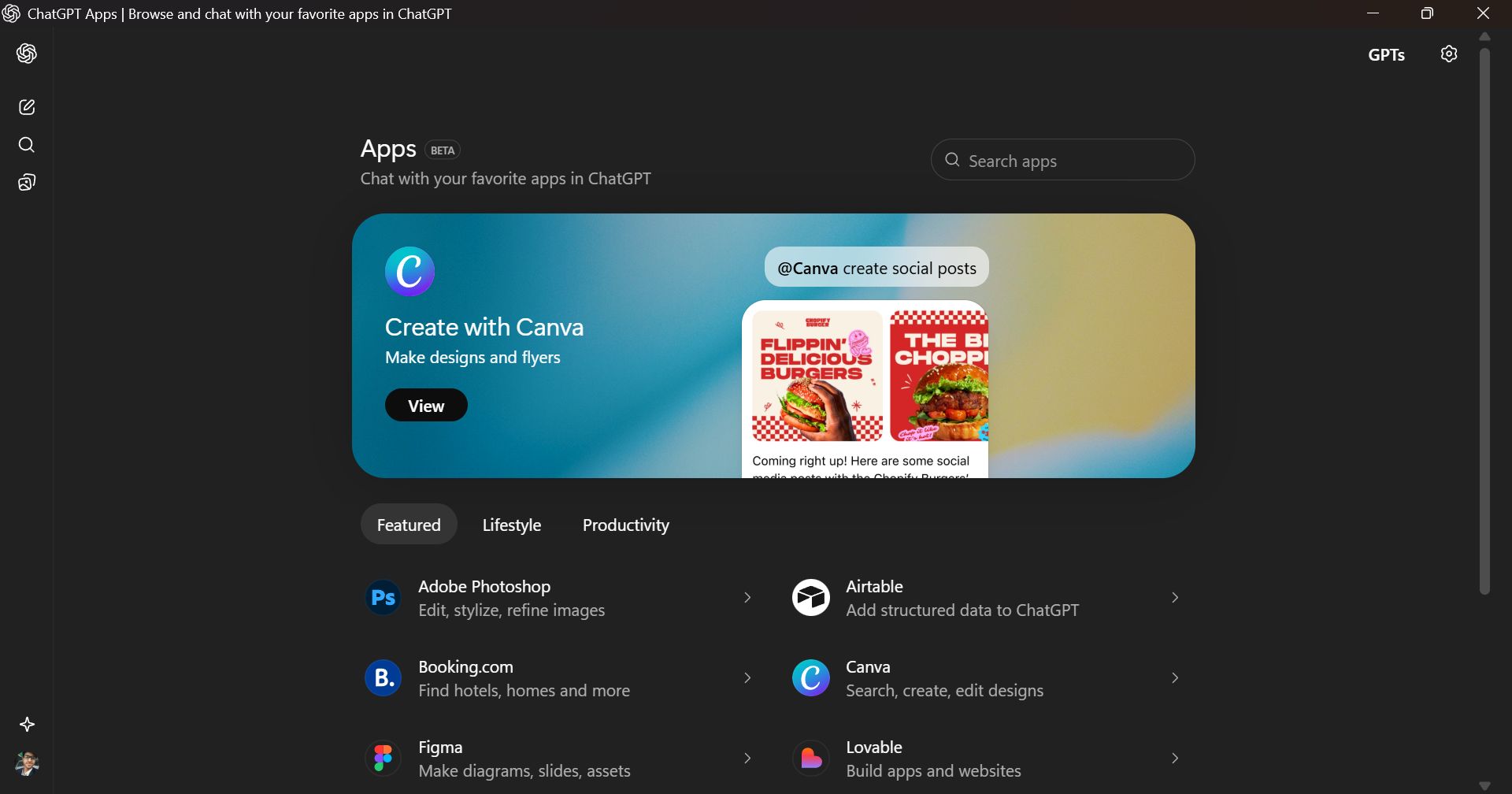Start a new chat with compose icon
The height and width of the screenshot is (794, 1512).
click(27, 107)
